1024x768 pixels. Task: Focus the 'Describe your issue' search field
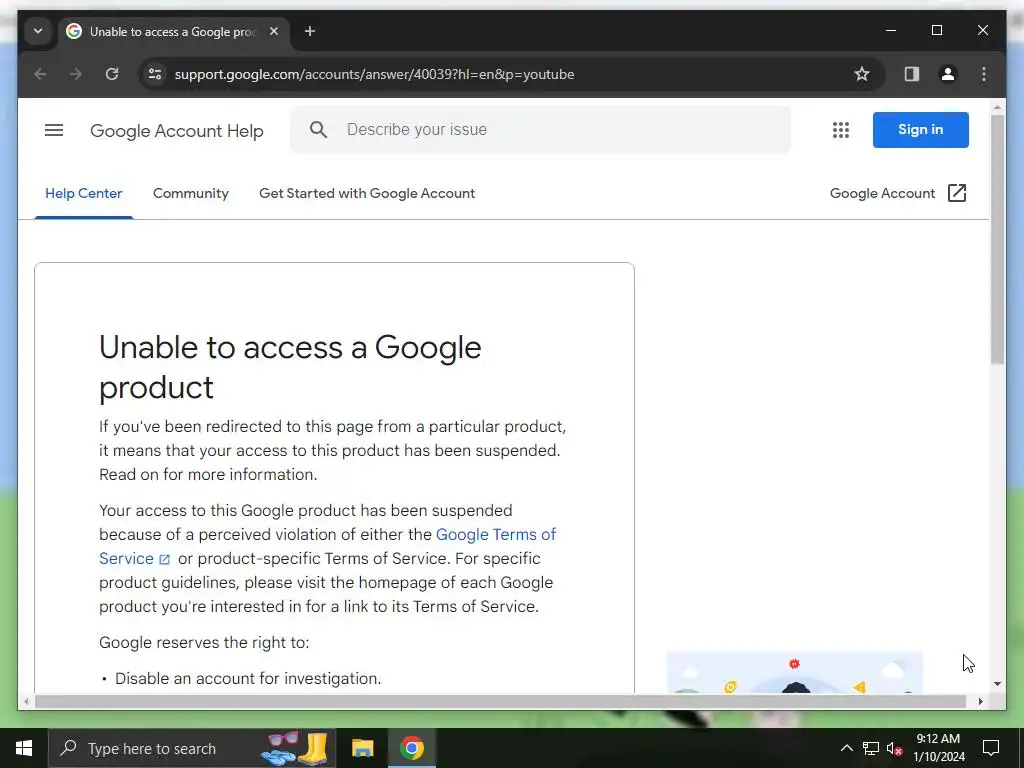540,129
